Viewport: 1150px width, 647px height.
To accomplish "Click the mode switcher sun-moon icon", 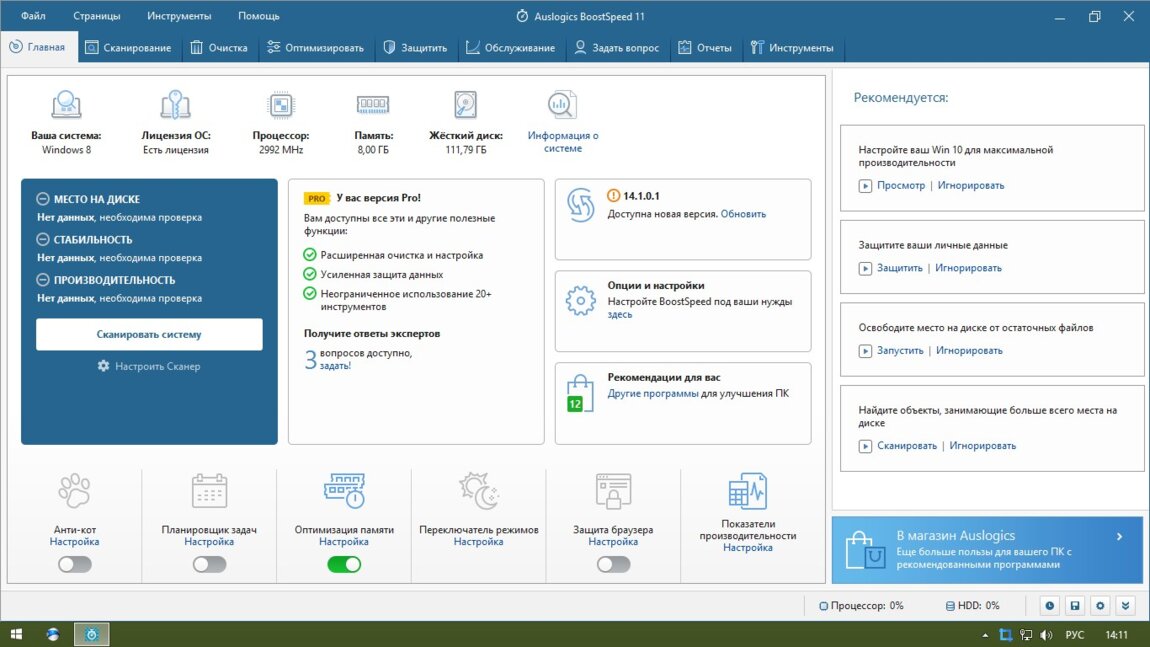I will click(x=478, y=491).
